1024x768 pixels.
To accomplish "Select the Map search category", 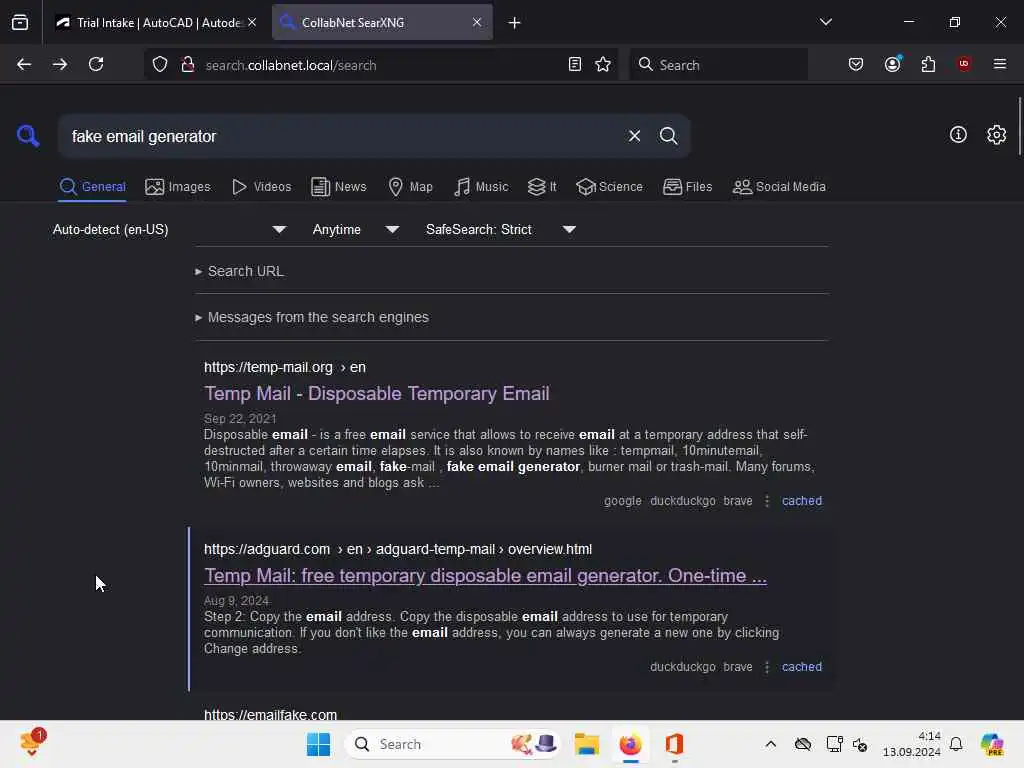I will point(410,187).
